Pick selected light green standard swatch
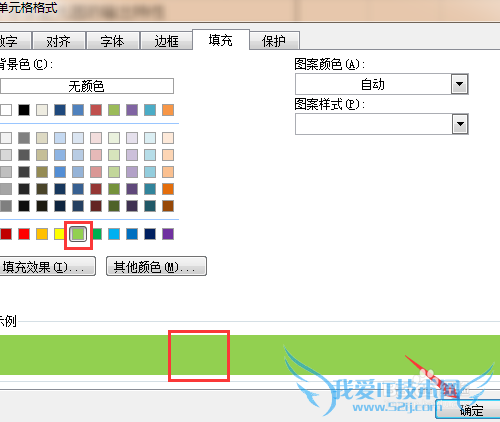The width and height of the screenshot is (500, 422). coord(78,234)
